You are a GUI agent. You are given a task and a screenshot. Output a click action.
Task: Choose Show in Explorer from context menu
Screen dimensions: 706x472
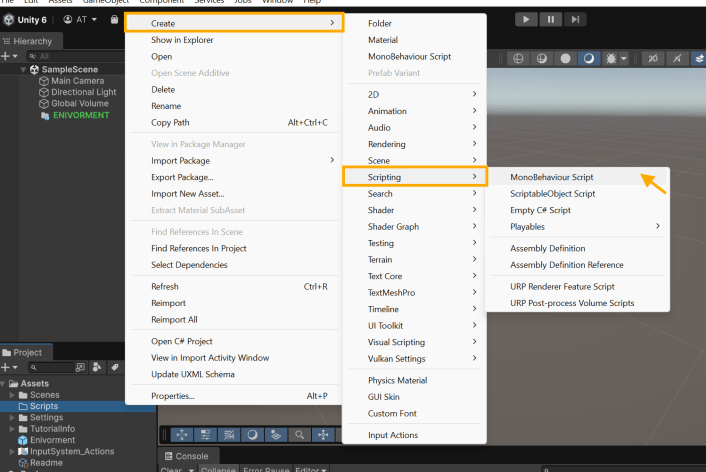click(x=233, y=40)
